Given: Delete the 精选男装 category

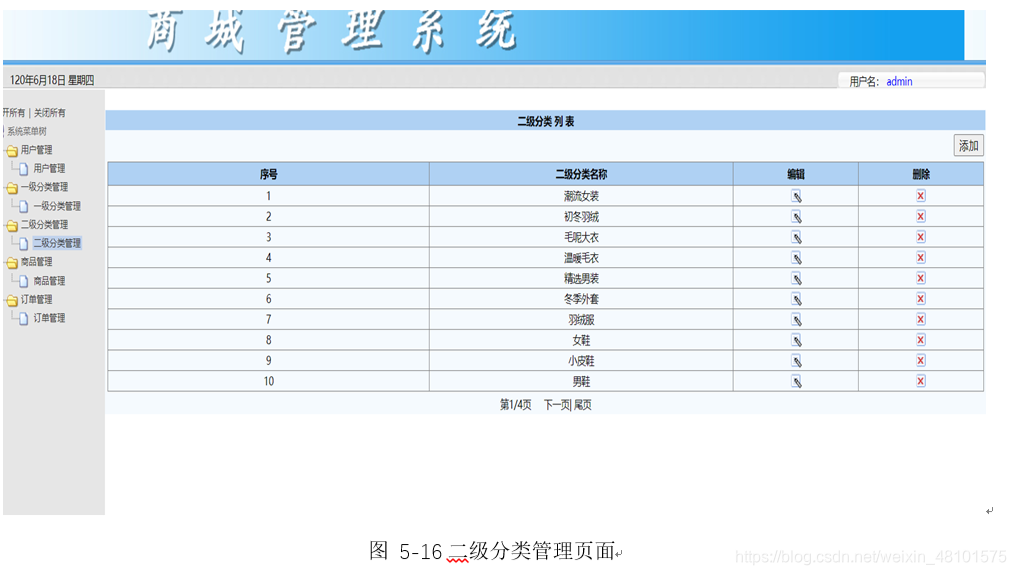Looking at the screenshot, I should pos(921,278).
